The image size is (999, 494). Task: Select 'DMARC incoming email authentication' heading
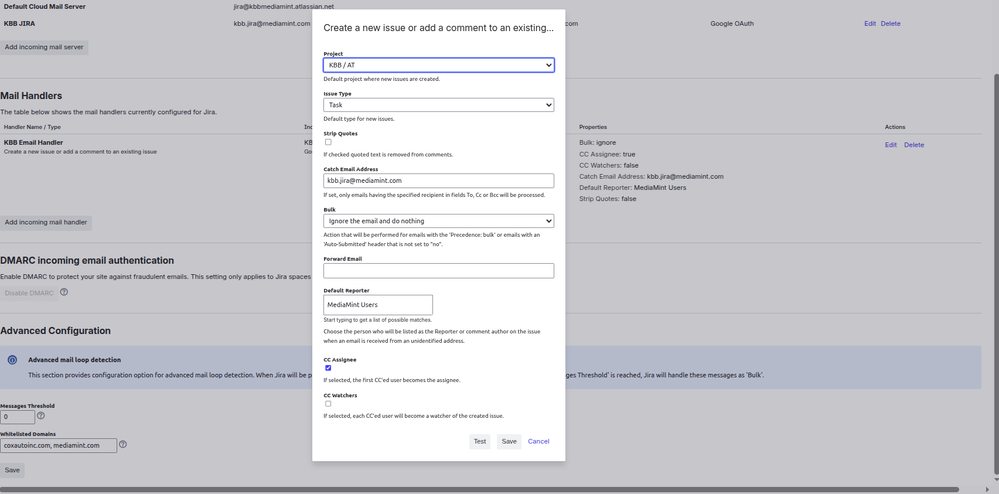87,261
